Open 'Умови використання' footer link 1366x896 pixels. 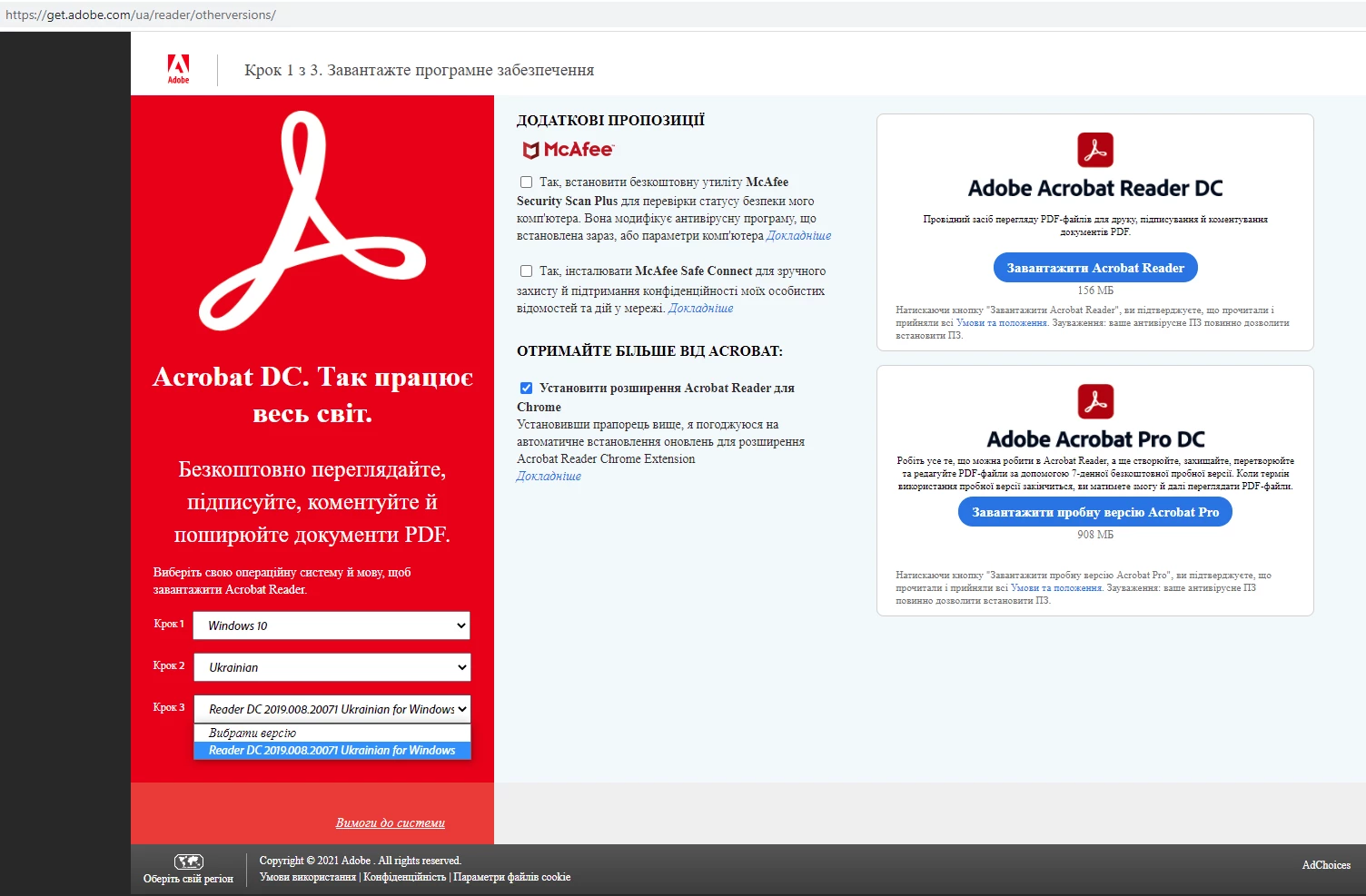click(308, 877)
